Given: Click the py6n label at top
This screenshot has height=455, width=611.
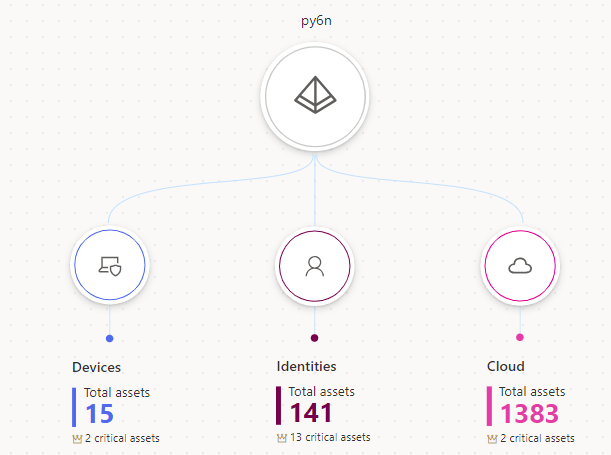Looking at the screenshot, I should (x=315, y=22).
